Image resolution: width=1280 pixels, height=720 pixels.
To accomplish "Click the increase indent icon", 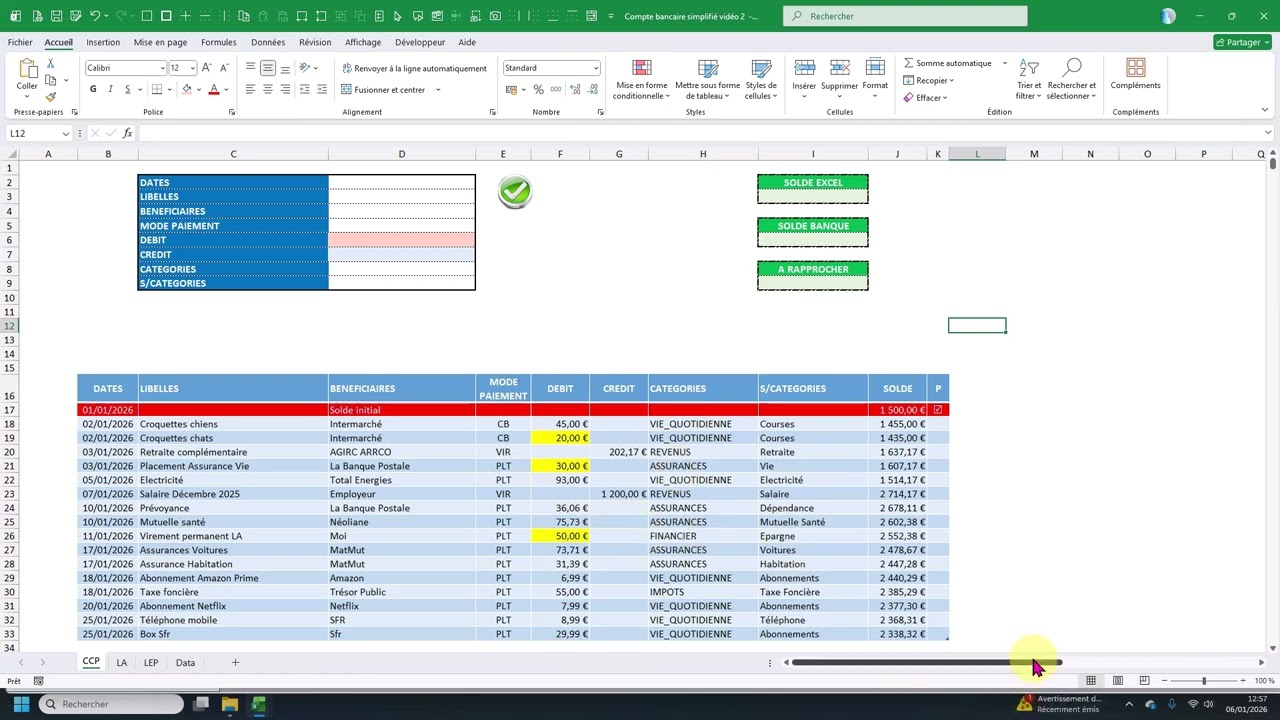I will point(321,89).
